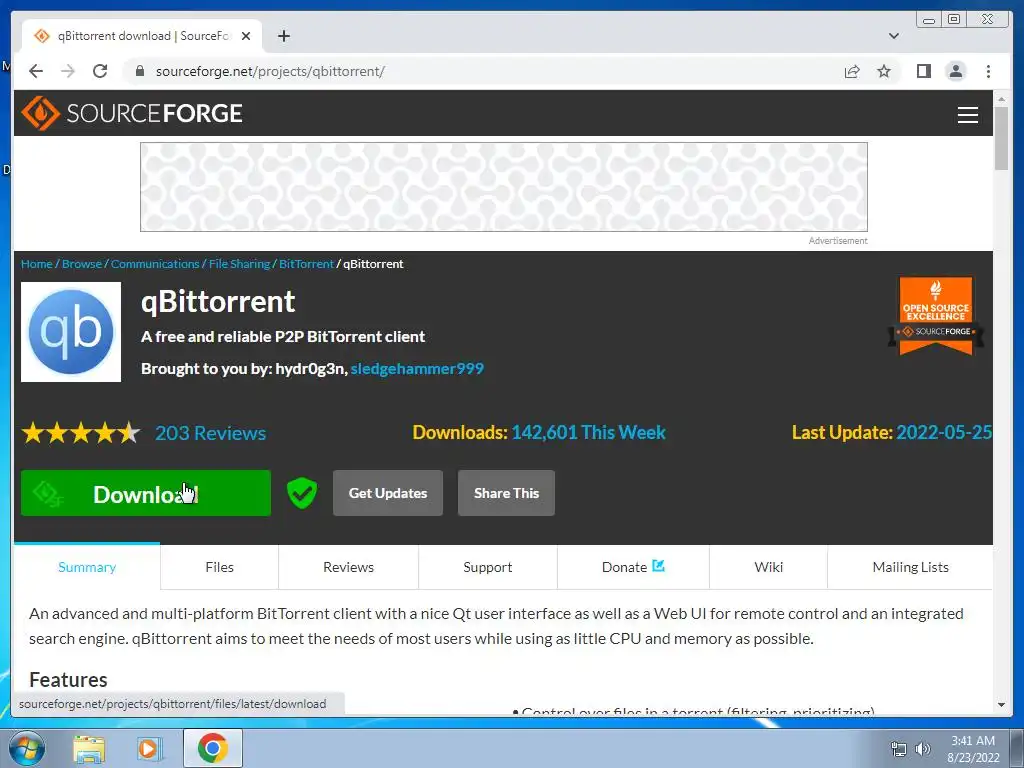The height and width of the screenshot is (768, 1024).
Task: Open the Wiki tab
Action: (769, 567)
